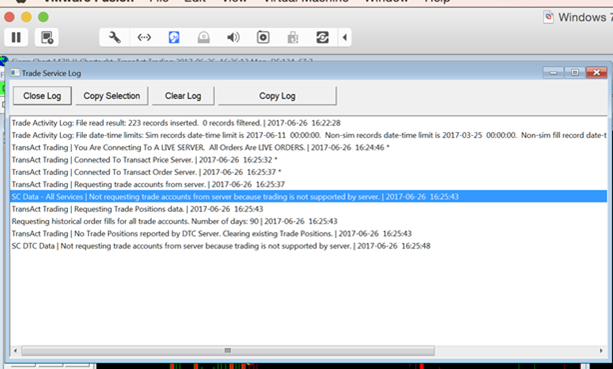Select 'Connected To Transact Order Server' line

(x=308, y=172)
